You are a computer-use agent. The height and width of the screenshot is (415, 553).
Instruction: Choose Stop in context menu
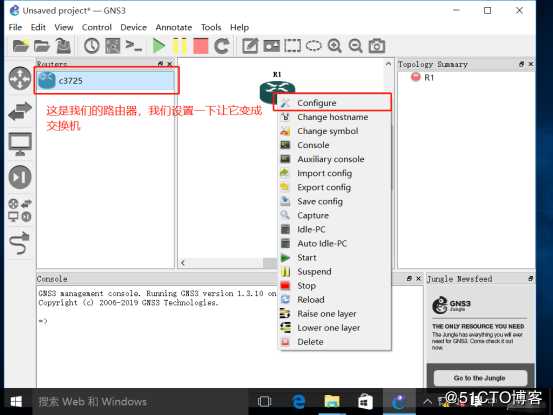point(335,286)
